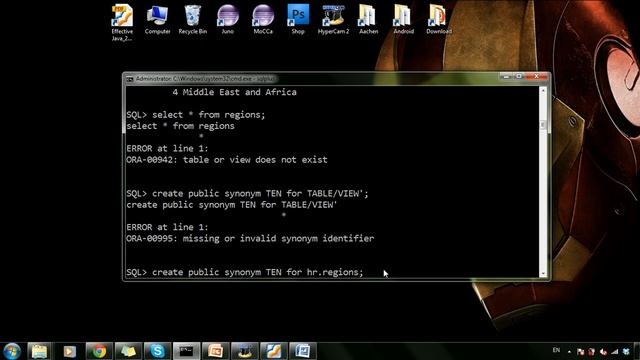
Task: Close the Command Prompt window
Action: pyautogui.click(x=536, y=76)
